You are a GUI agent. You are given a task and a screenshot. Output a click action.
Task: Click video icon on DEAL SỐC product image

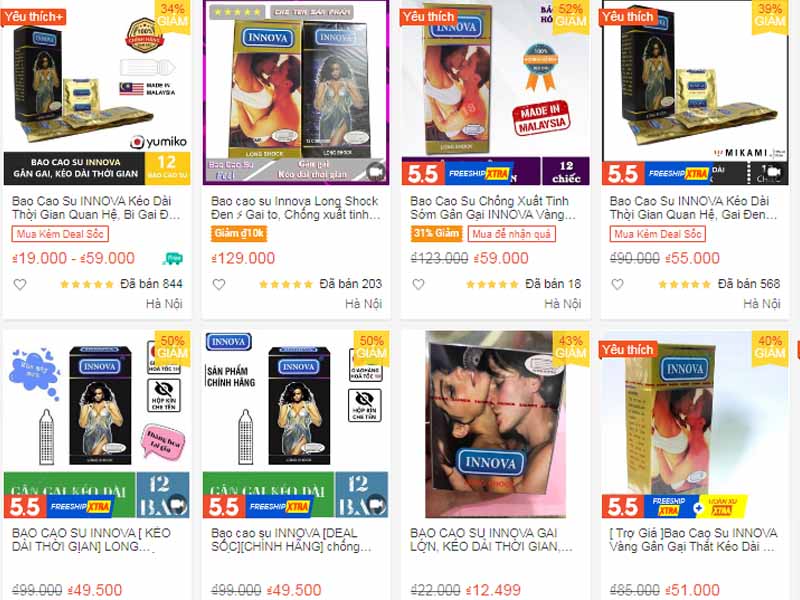coord(377,505)
